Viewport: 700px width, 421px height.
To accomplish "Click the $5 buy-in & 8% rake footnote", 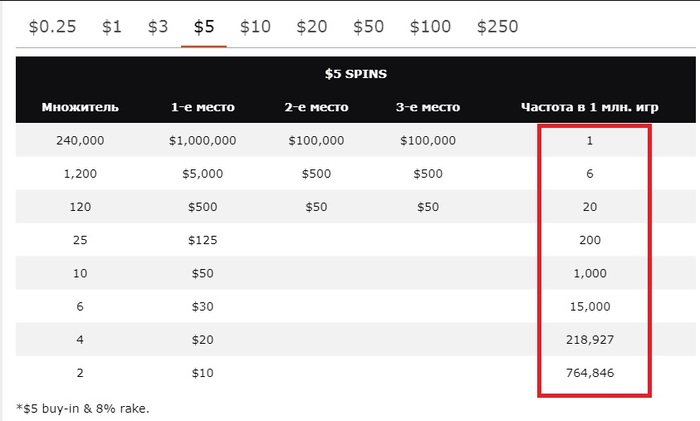I will click(83, 408).
